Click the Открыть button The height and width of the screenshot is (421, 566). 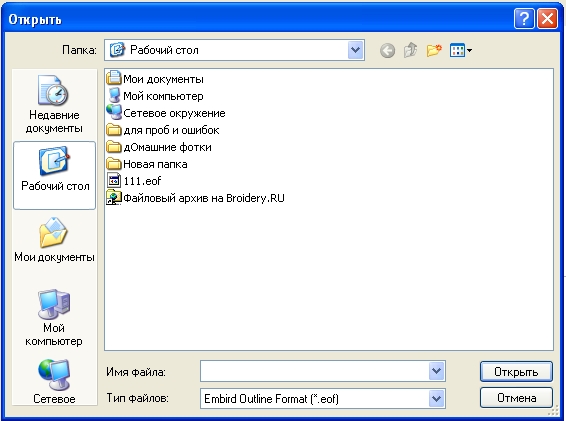tap(516, 372)
